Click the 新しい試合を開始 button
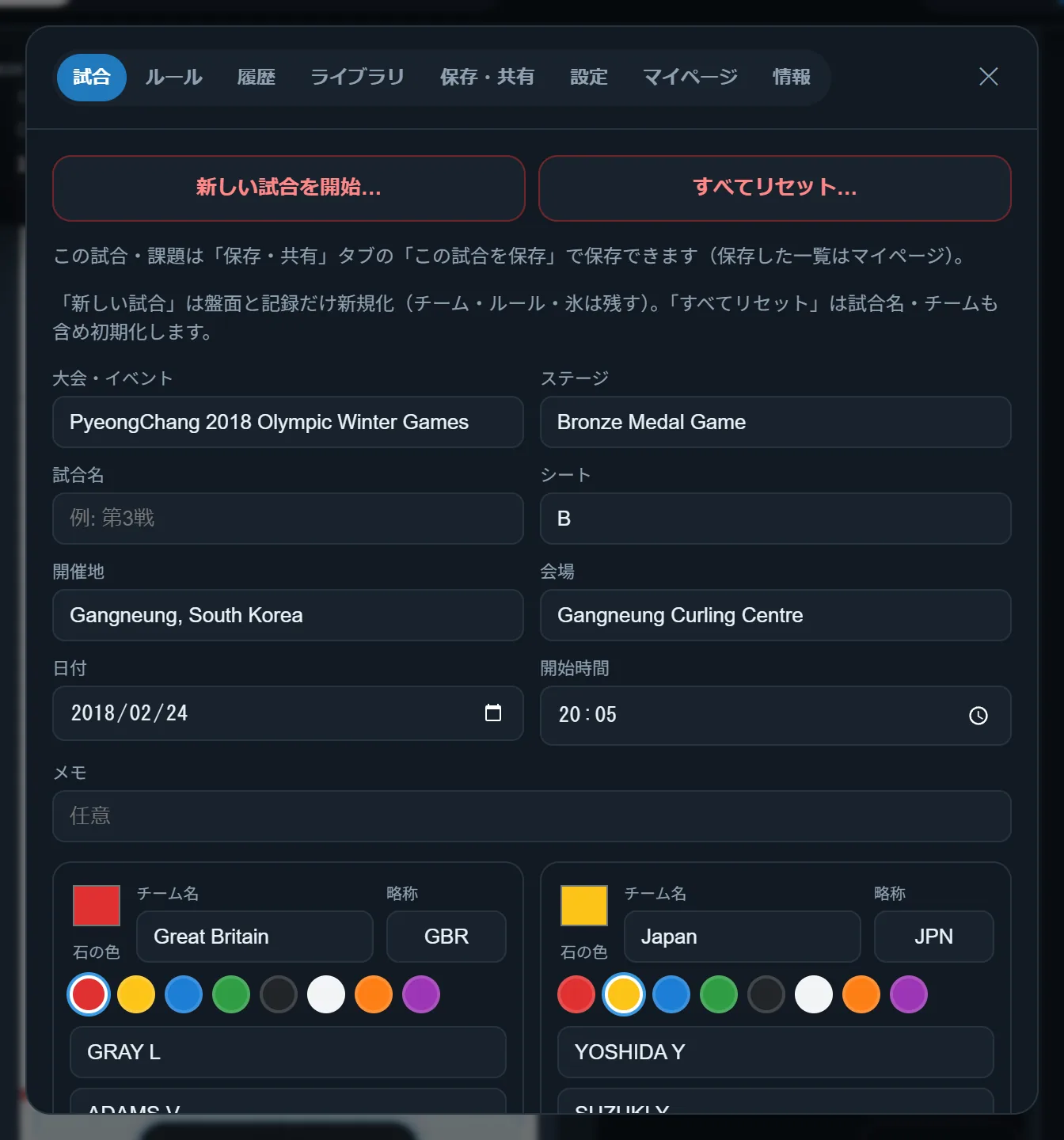1064x1140 pixels. (x=289, y=188)
